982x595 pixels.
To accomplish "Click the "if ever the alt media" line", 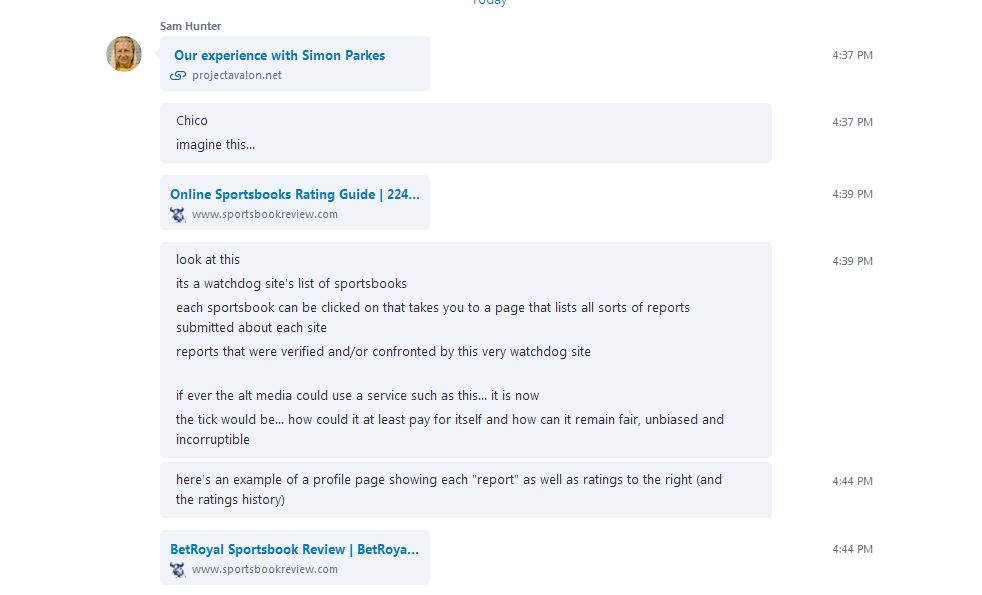I will coord(357,395).
